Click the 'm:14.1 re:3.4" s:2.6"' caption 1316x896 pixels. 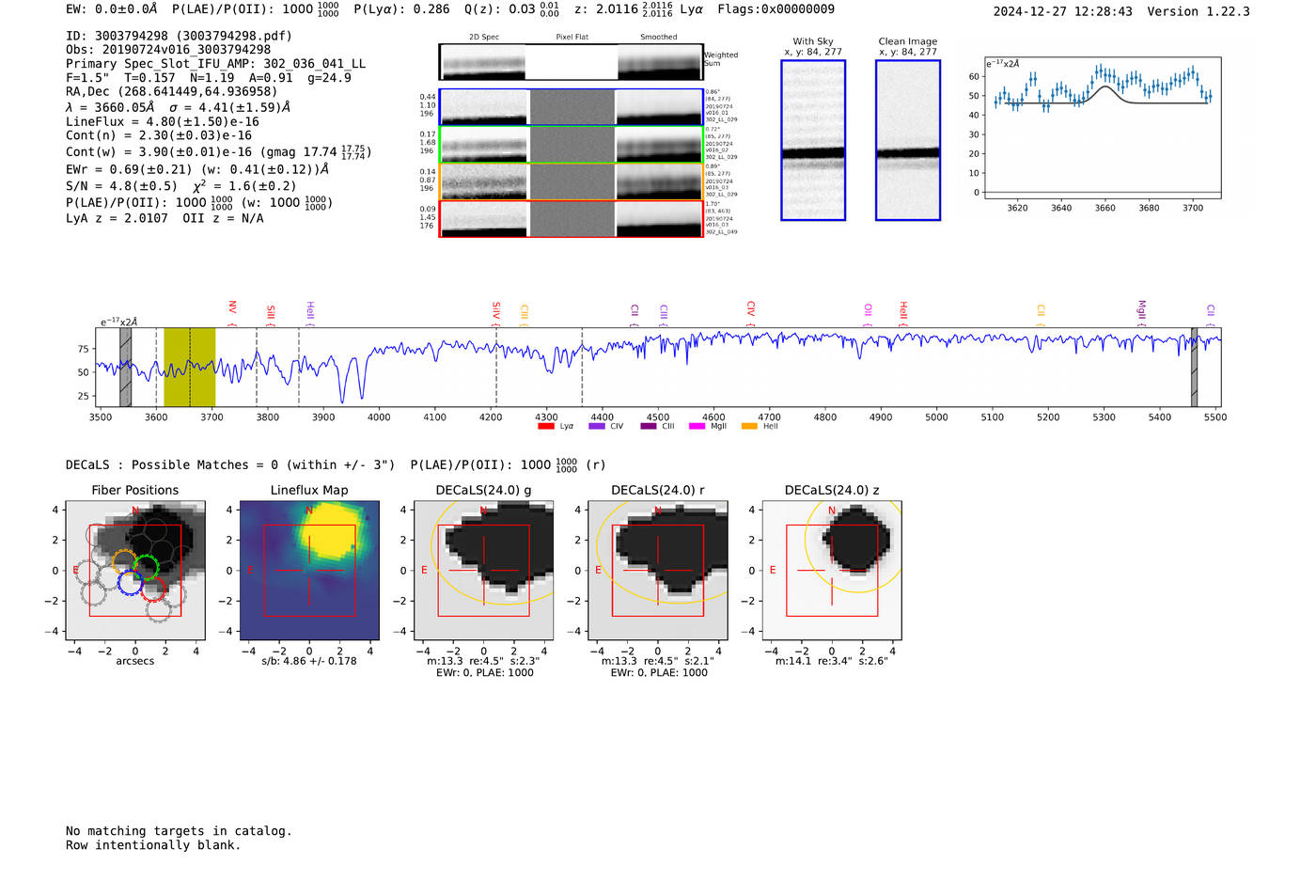point(832,661)
